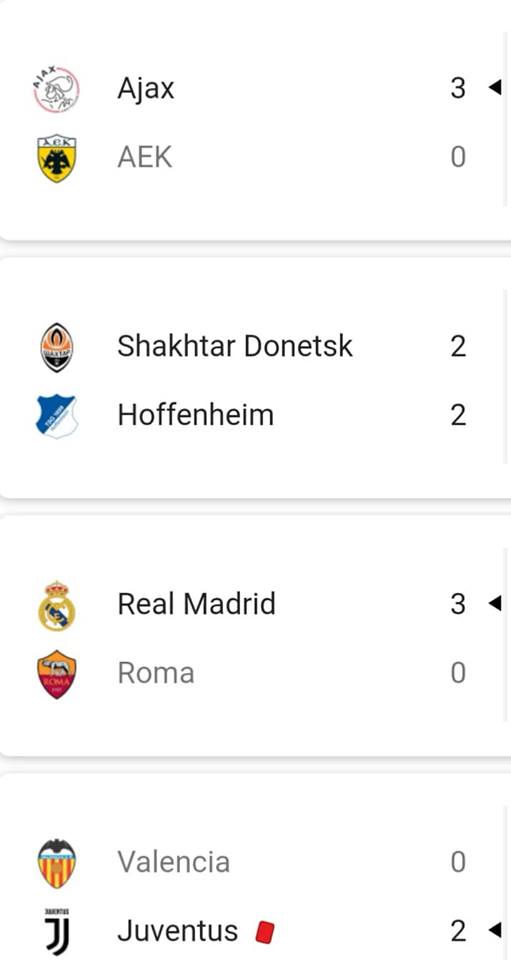Click the Valencia team name
The width and height of the screenshot is (511, 960).
click(174, 862)
